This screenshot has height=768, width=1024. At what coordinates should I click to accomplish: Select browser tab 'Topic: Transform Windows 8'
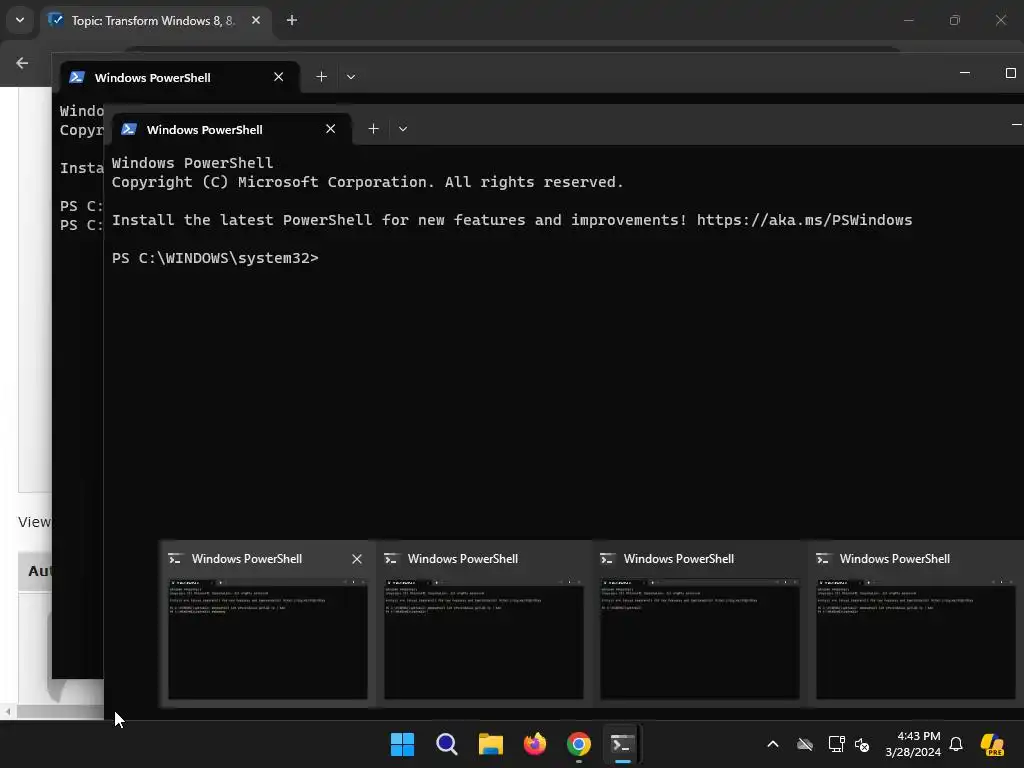157,20
